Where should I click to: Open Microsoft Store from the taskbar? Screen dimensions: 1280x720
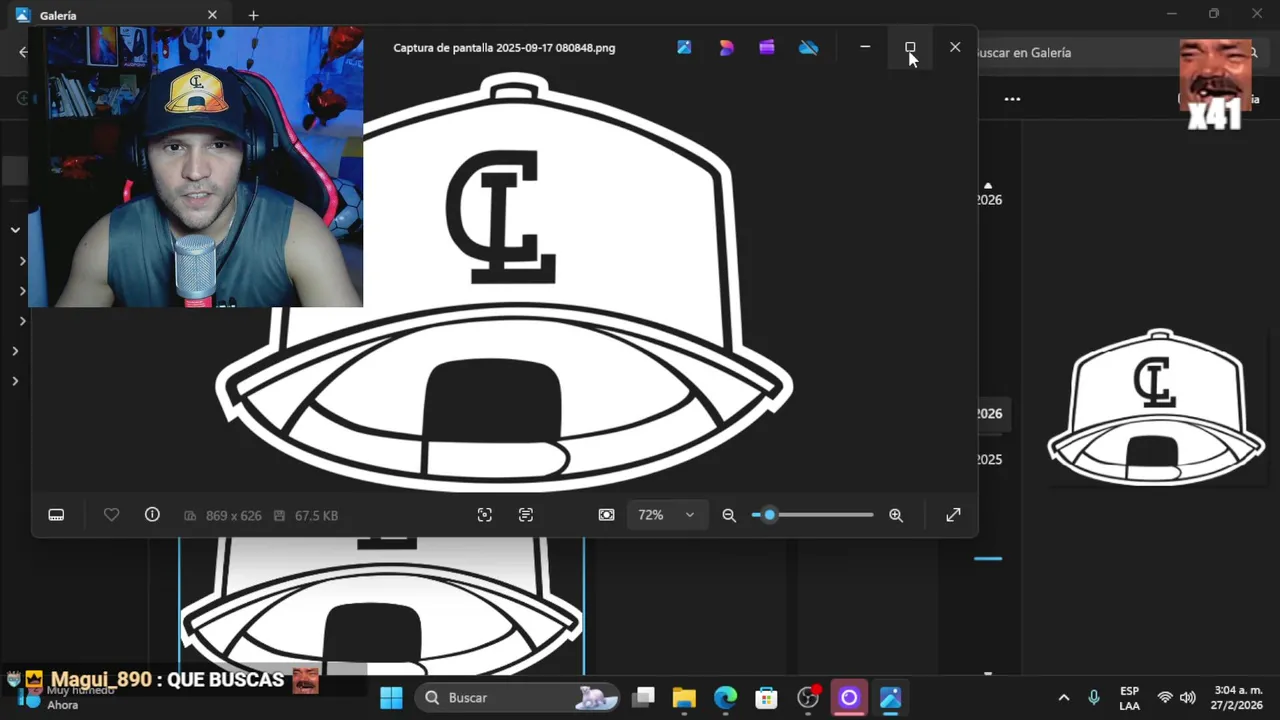point(766,697)
